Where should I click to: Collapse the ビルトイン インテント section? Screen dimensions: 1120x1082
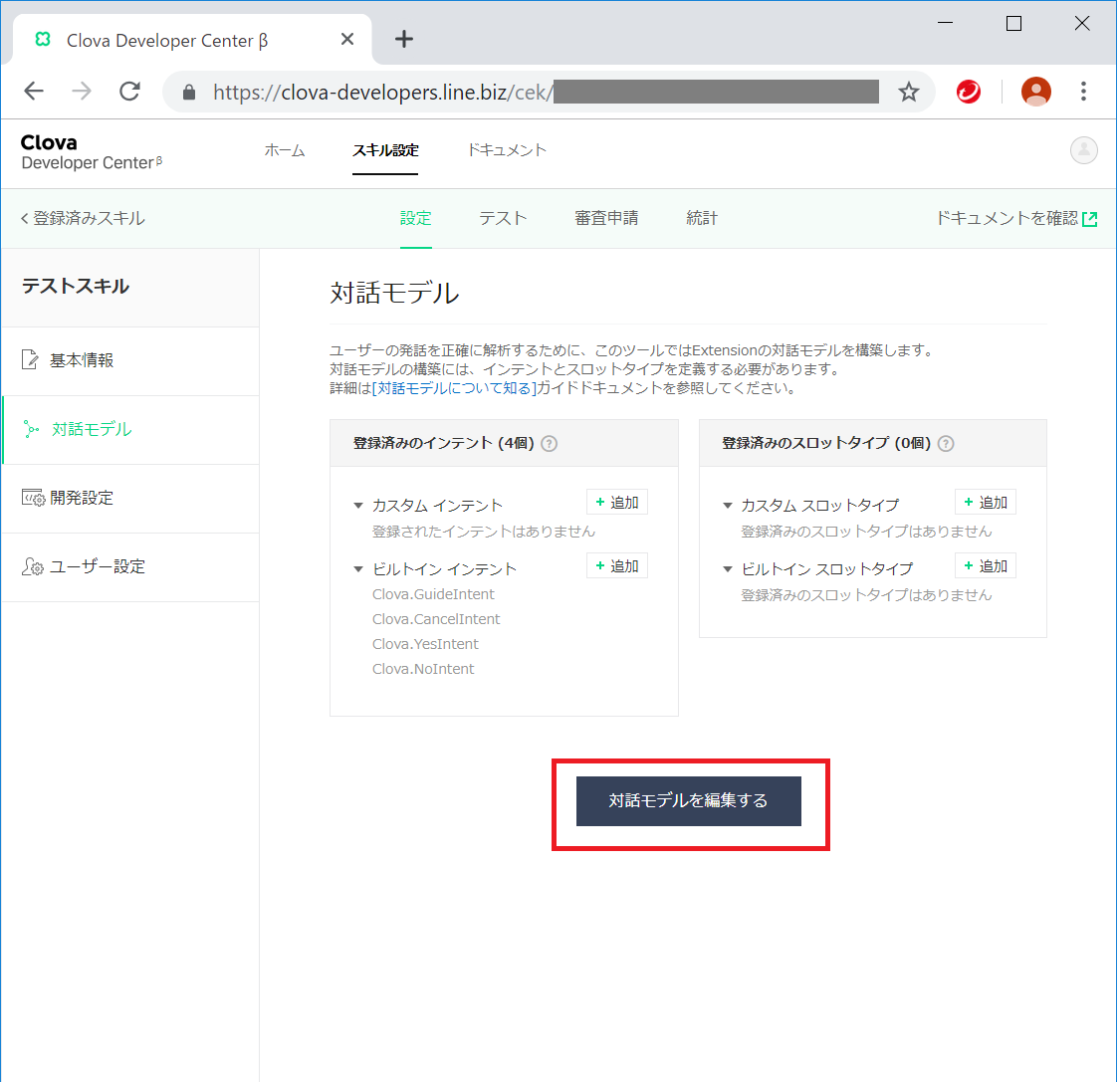[x=358, y=569]
